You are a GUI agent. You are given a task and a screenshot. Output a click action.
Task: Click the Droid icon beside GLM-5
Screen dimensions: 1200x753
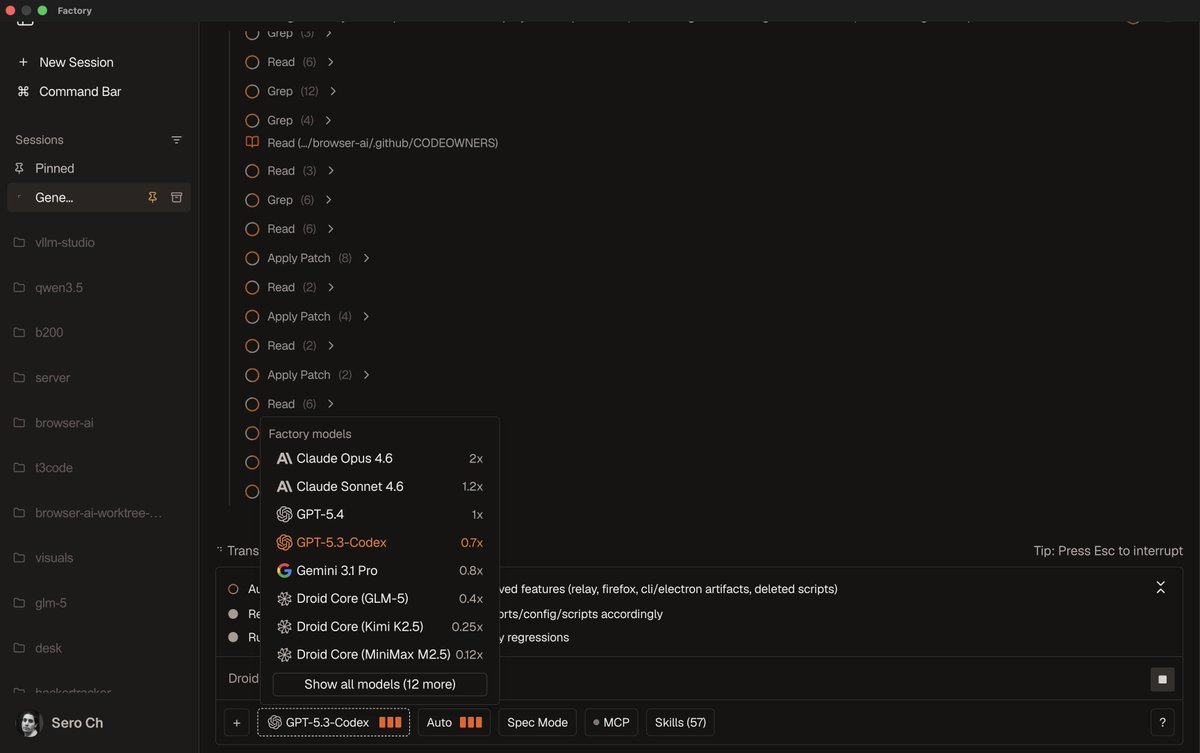pyautogui.click(x=284, y=599)
